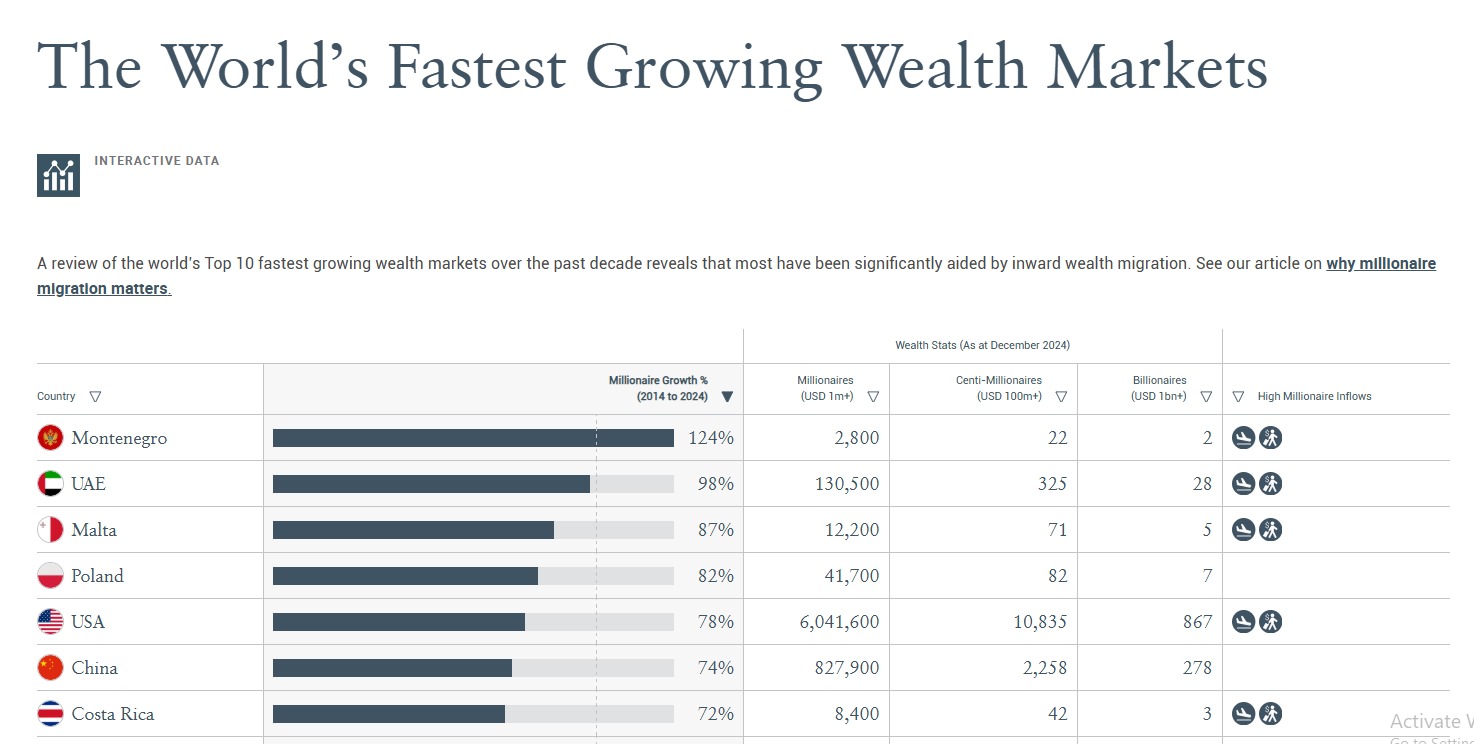Click USA's walking migrant icon
The width and height of the screenshot is (1474, 744).
coord(1270,622)
